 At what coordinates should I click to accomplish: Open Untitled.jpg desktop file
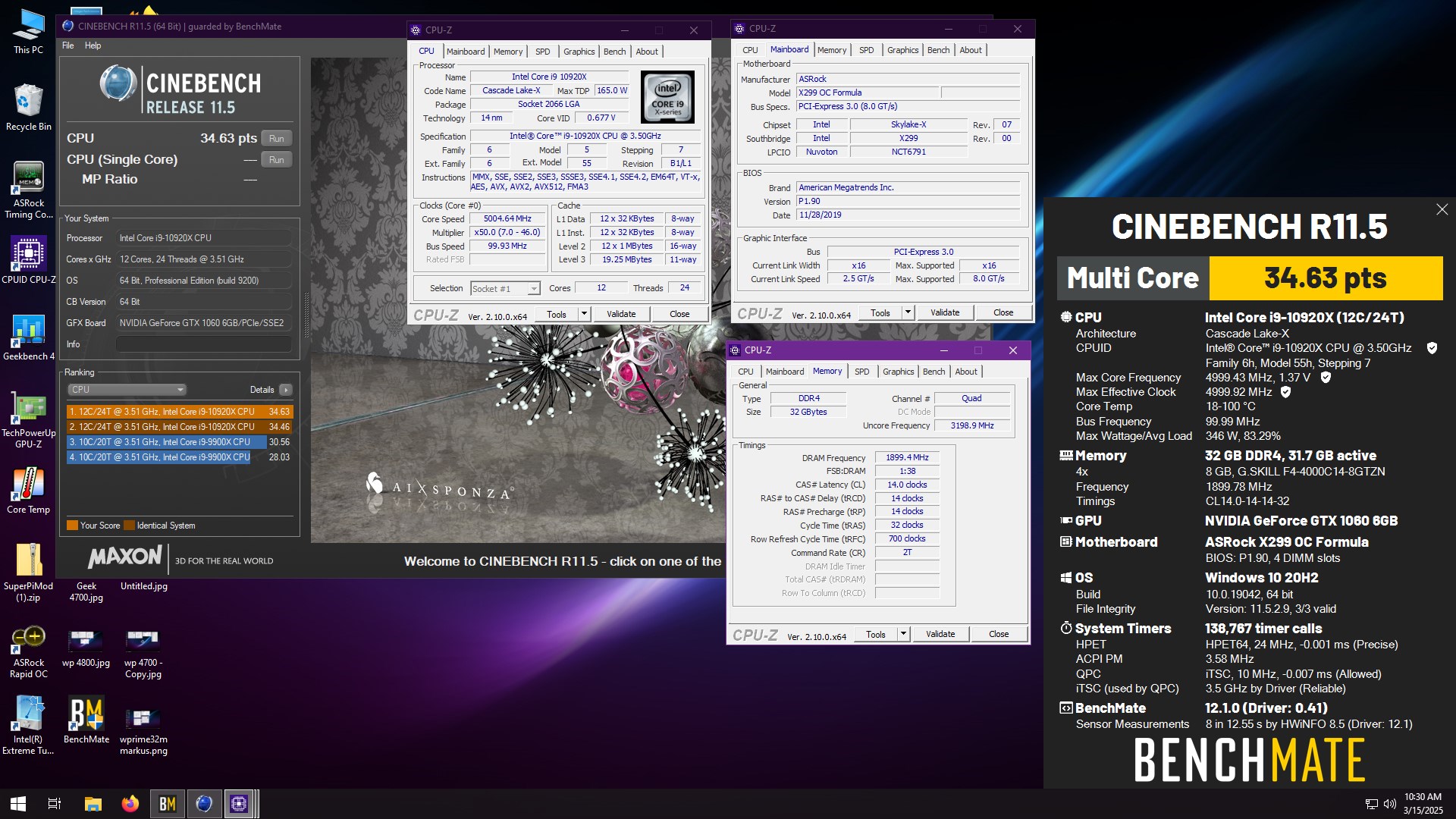(144, 586)
